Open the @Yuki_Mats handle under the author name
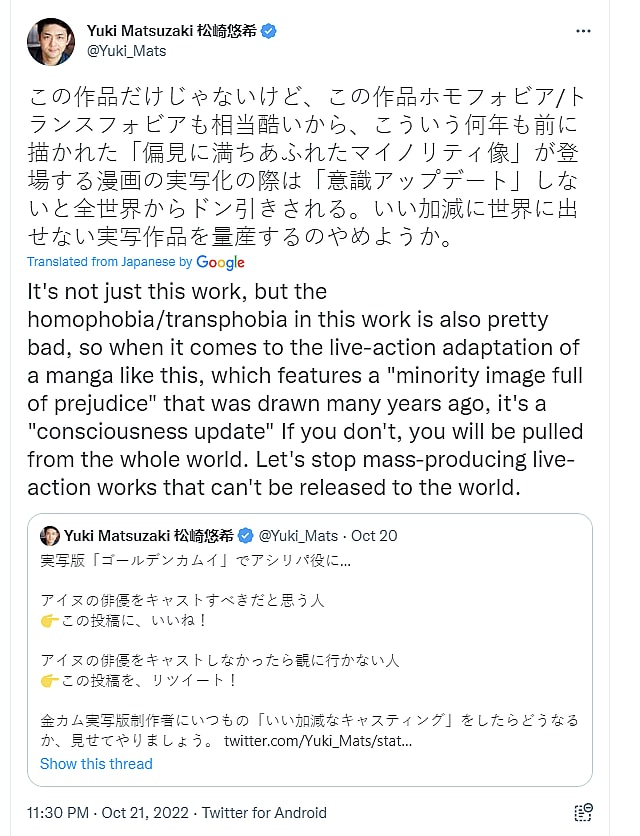 pos(127,50)
